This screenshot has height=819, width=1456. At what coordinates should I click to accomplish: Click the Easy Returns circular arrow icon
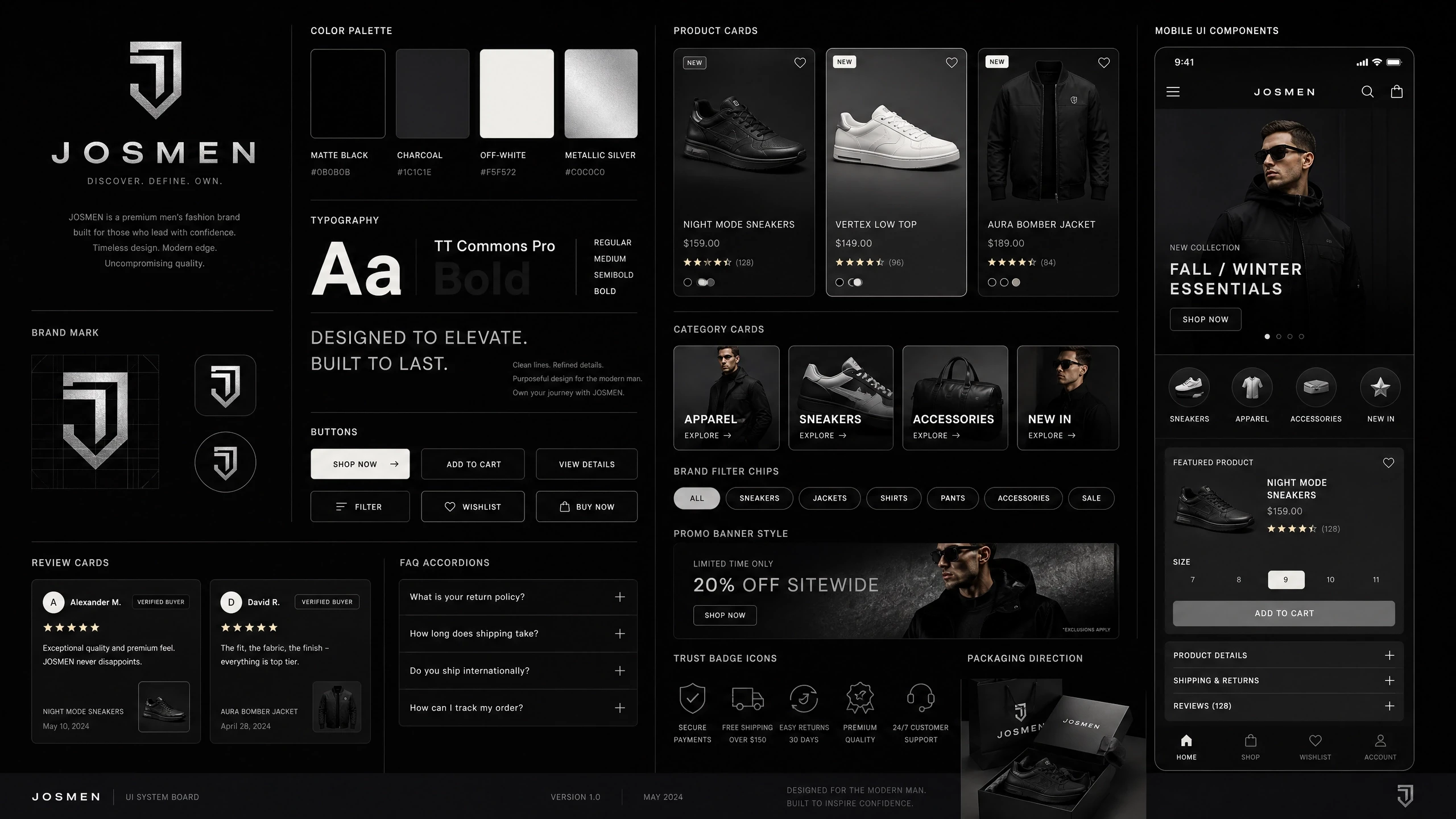click(804, 698)
